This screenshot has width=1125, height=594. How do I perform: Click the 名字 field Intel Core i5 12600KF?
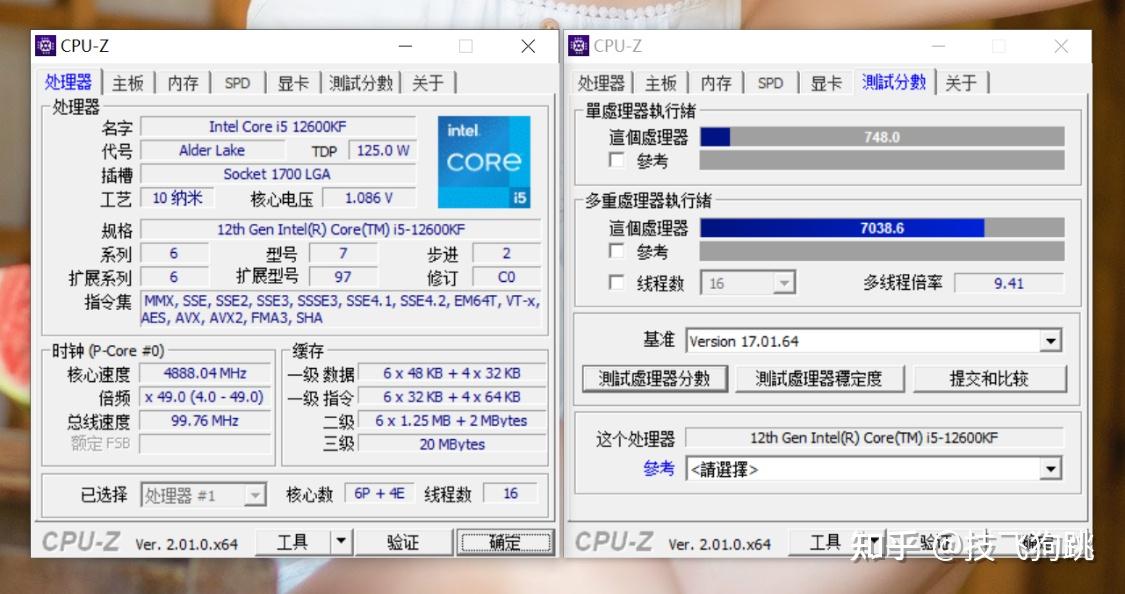tap(278, 127)
